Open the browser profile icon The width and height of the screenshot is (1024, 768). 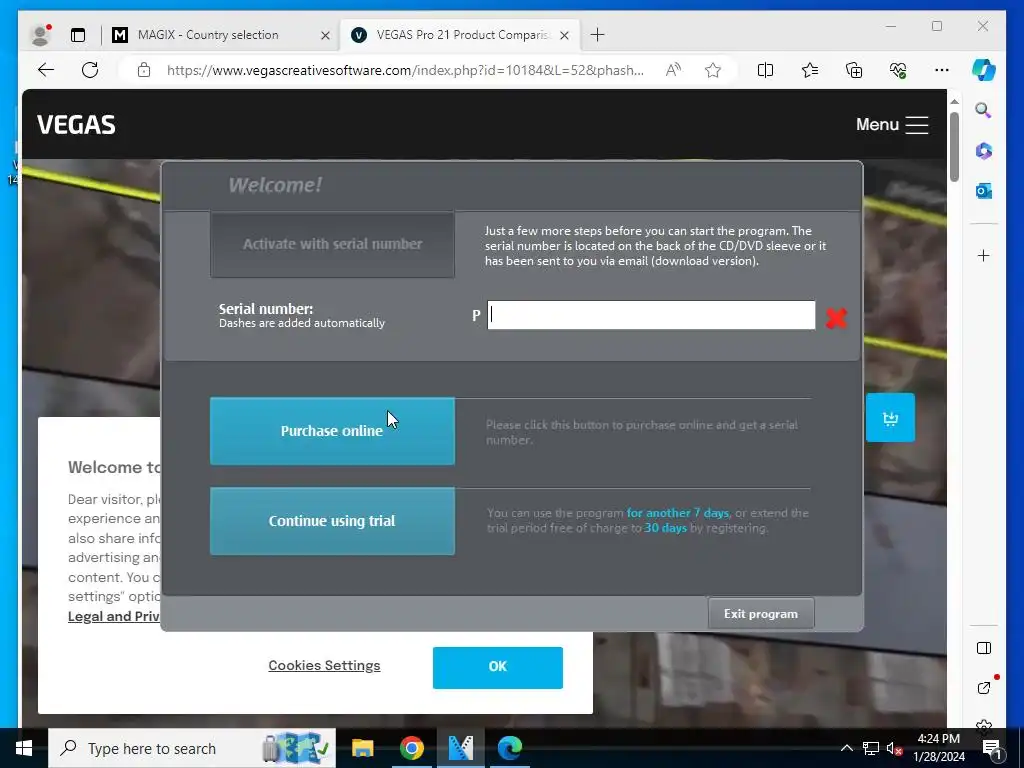click(x=41, y=35)
